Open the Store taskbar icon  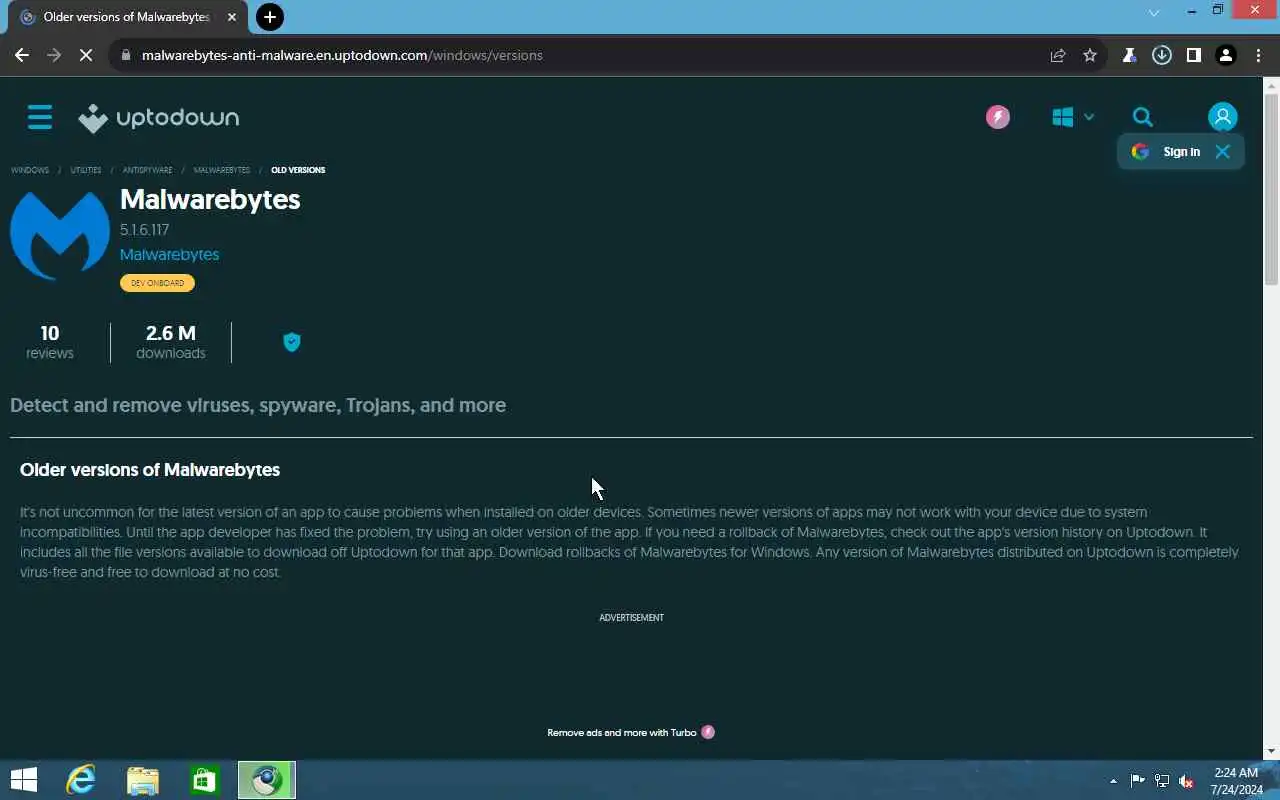pyautogui.click(x=205, y=780)
